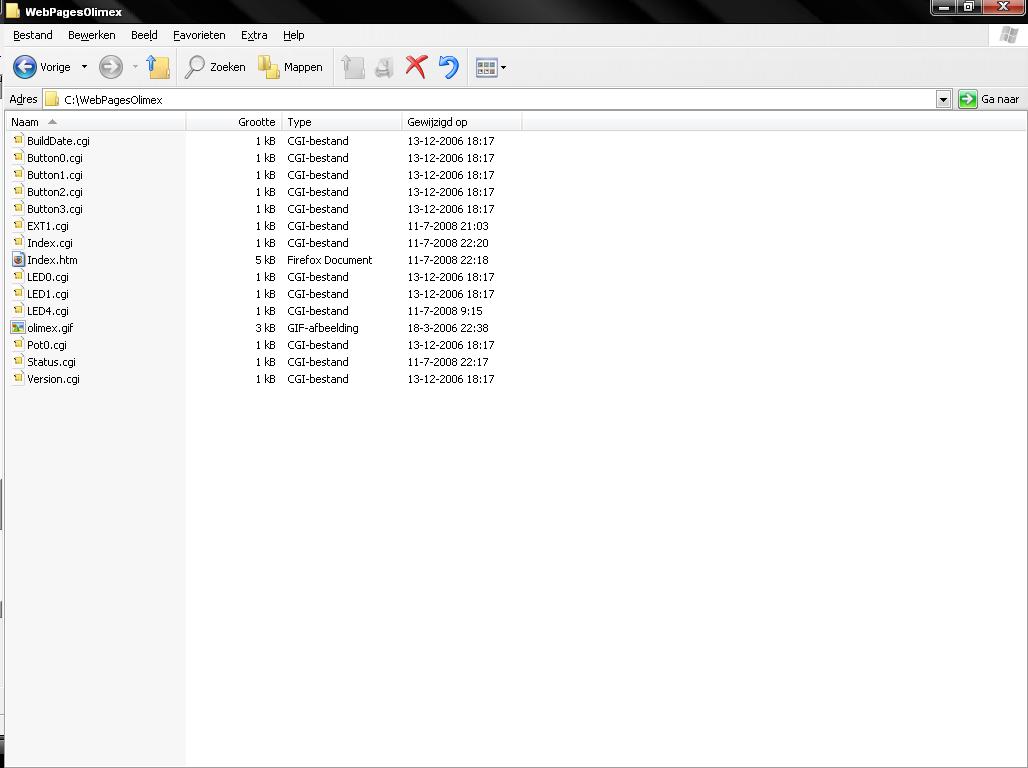Click the folder Up one level icon
This screenshot has width=1028, height=768.
pyautogui.click(x=158, y=67)
